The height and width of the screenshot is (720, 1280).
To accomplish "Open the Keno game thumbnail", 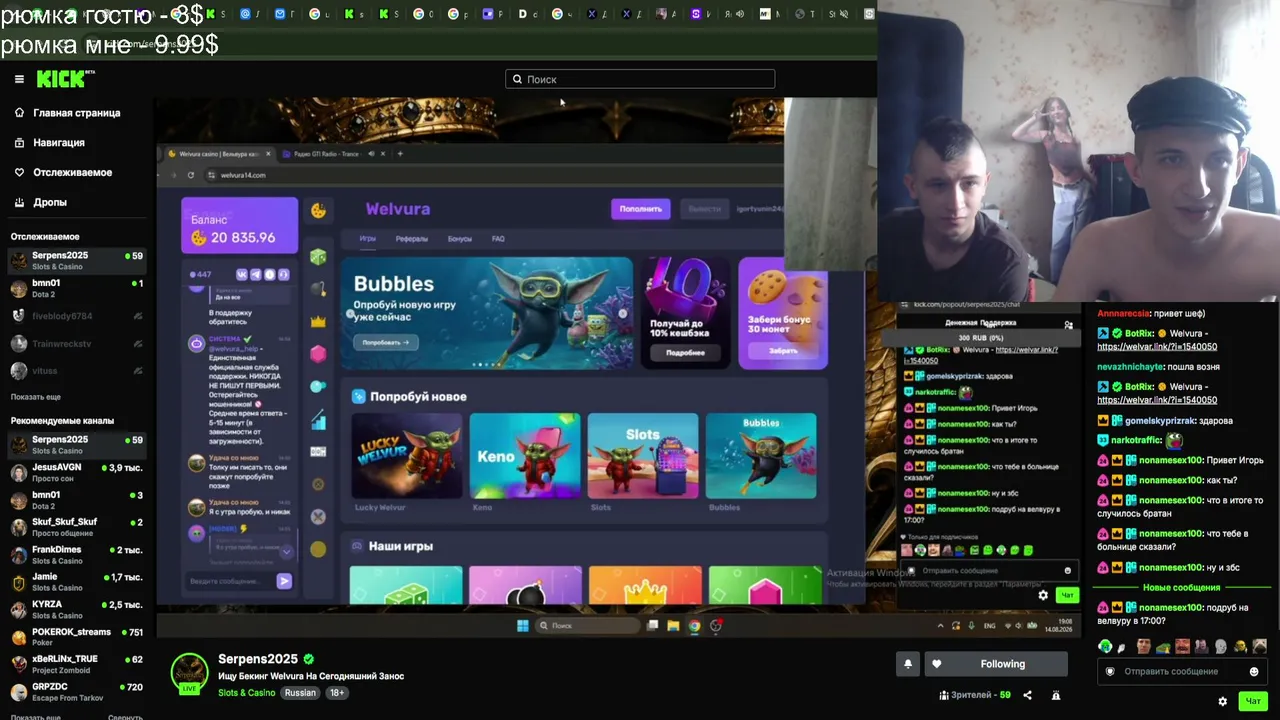I will (525, 456).
